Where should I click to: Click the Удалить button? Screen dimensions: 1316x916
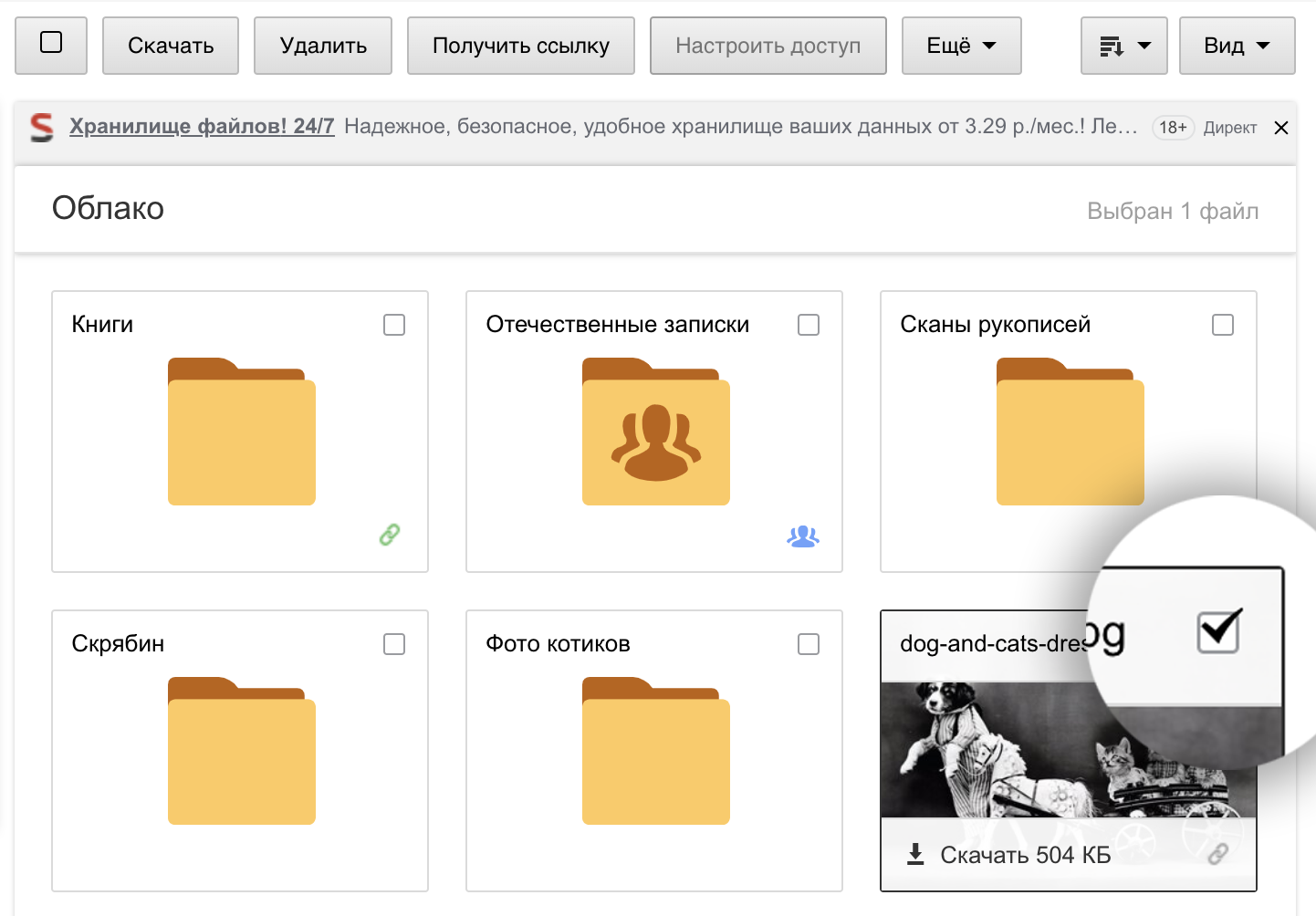(323, 46)
